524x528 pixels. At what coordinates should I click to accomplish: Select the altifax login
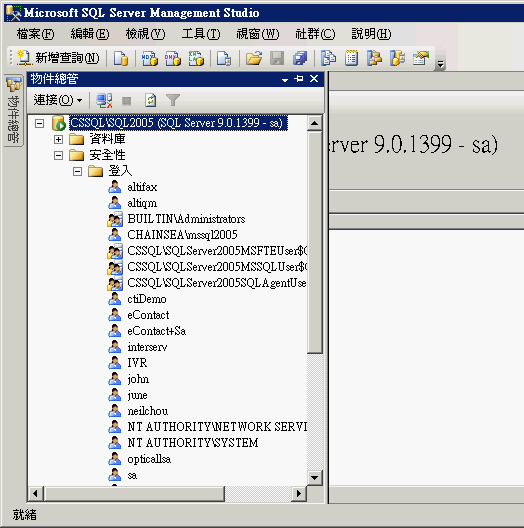click(142, 187)
